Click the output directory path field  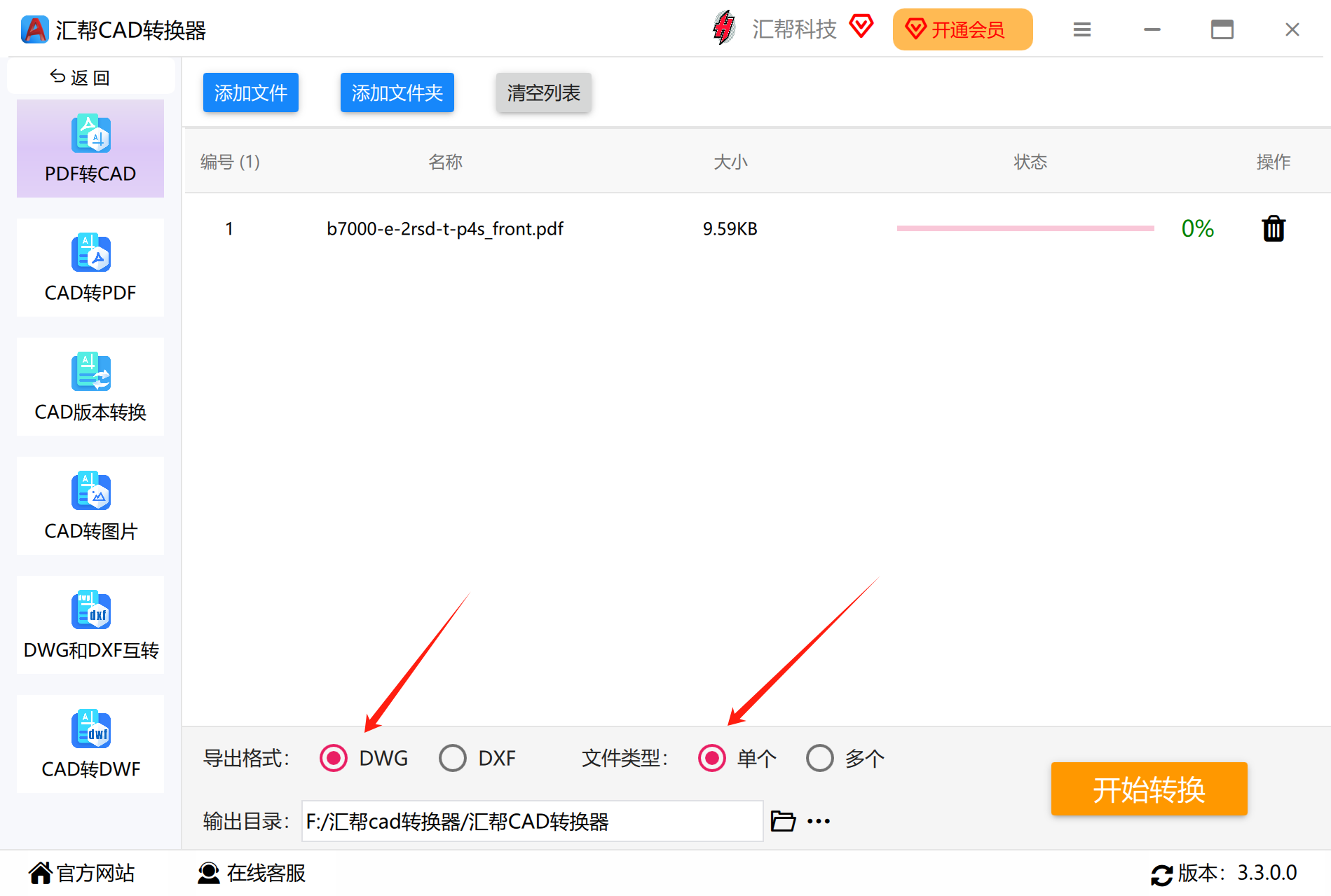533,821
